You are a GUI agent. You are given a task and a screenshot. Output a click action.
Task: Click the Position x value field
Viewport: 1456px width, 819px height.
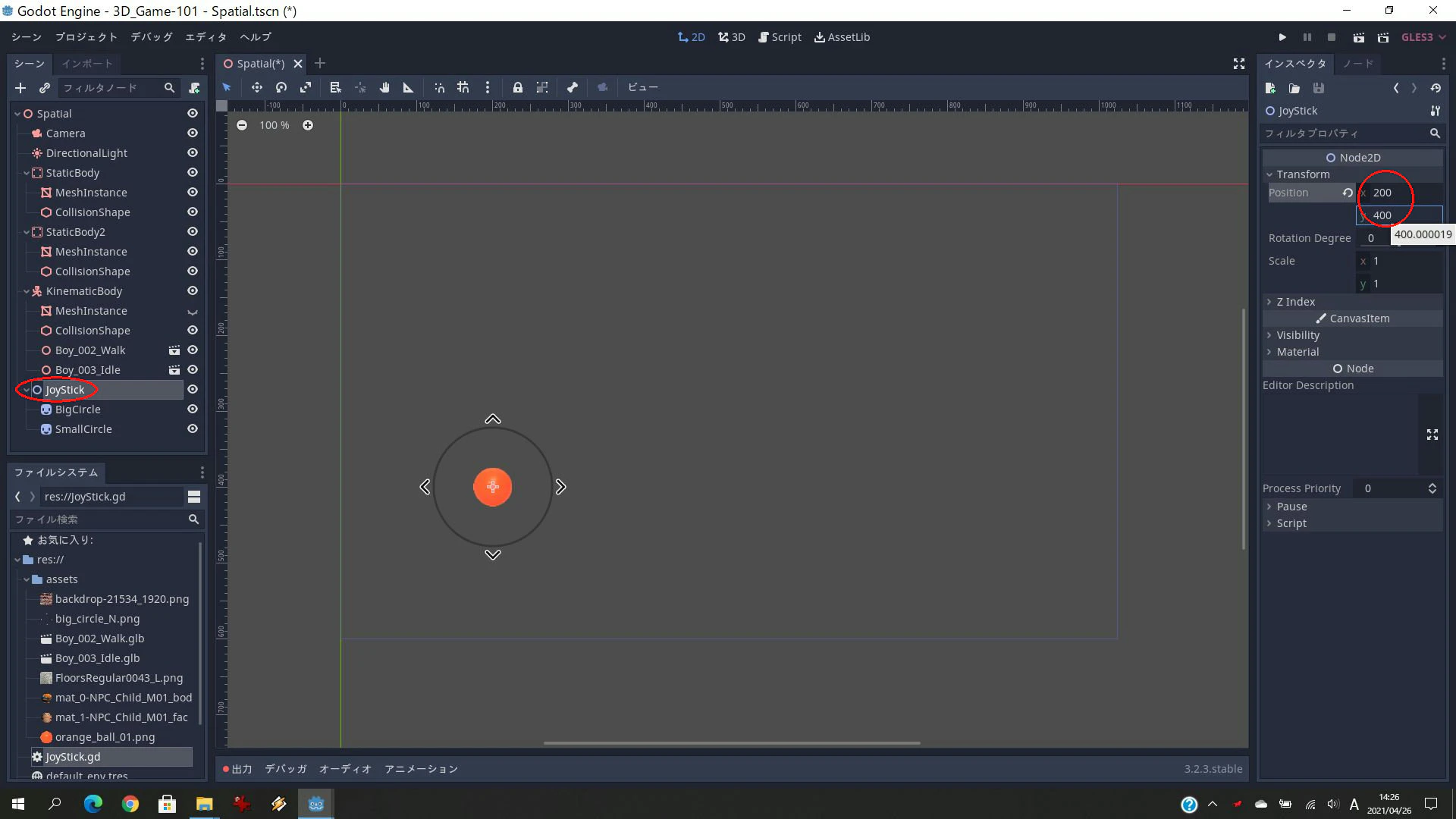(1399, 193)
